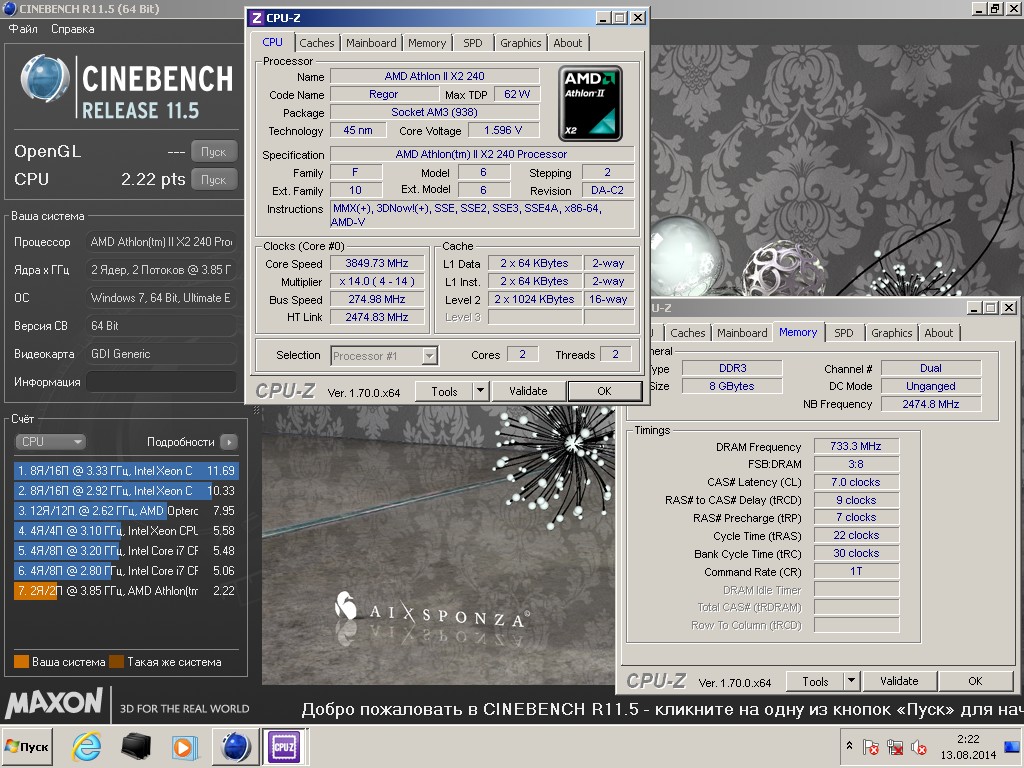Launch Windows Media Player taskbar icon
The width and height of the screenshot is (1024, 768).
185,746
